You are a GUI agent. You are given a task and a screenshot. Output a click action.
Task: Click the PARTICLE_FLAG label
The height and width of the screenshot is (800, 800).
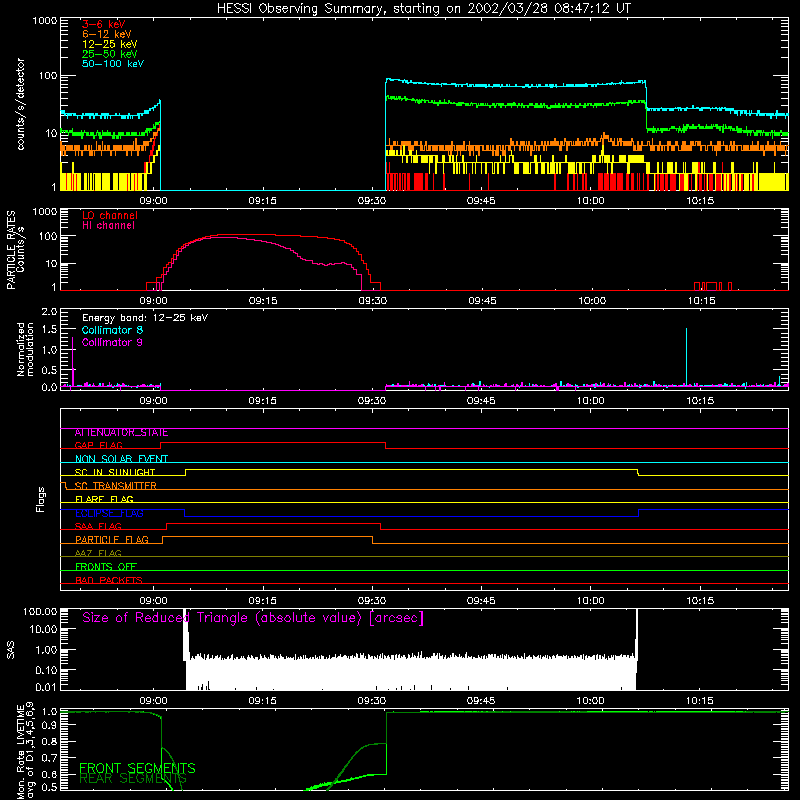112,540
